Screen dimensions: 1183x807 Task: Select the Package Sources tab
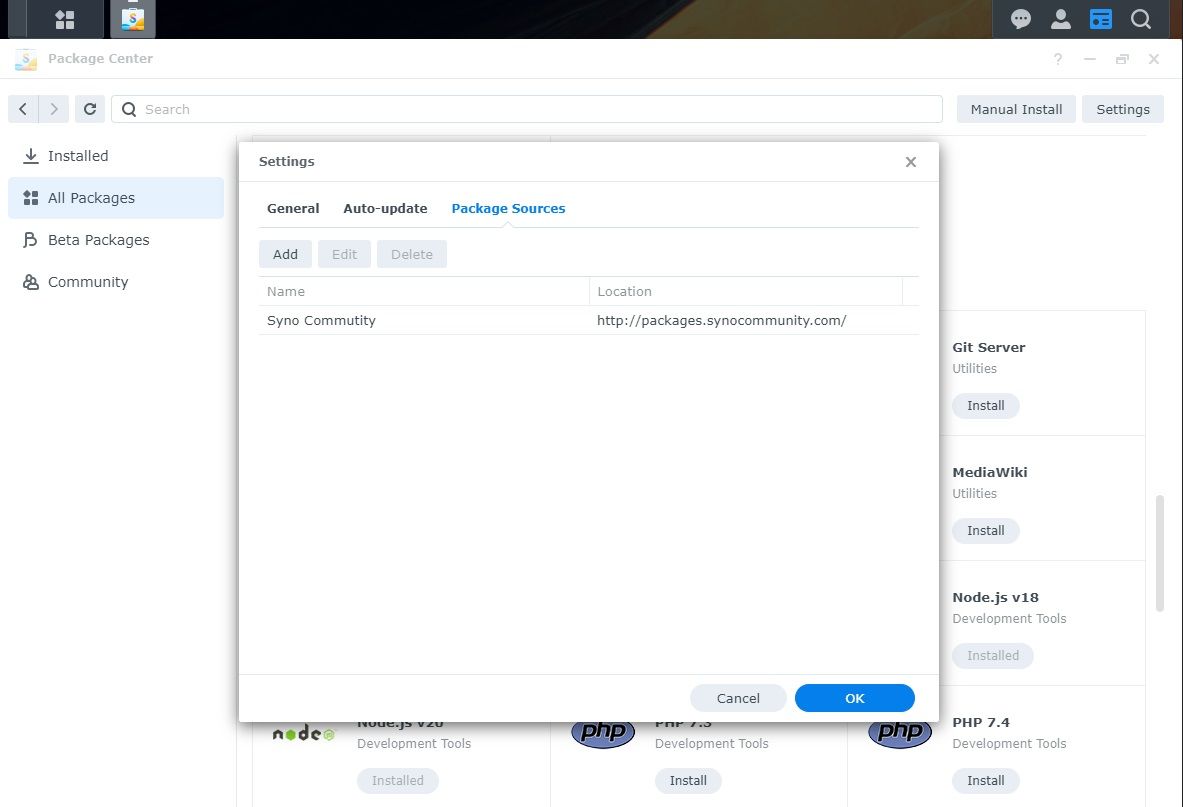tap(508, 208)
